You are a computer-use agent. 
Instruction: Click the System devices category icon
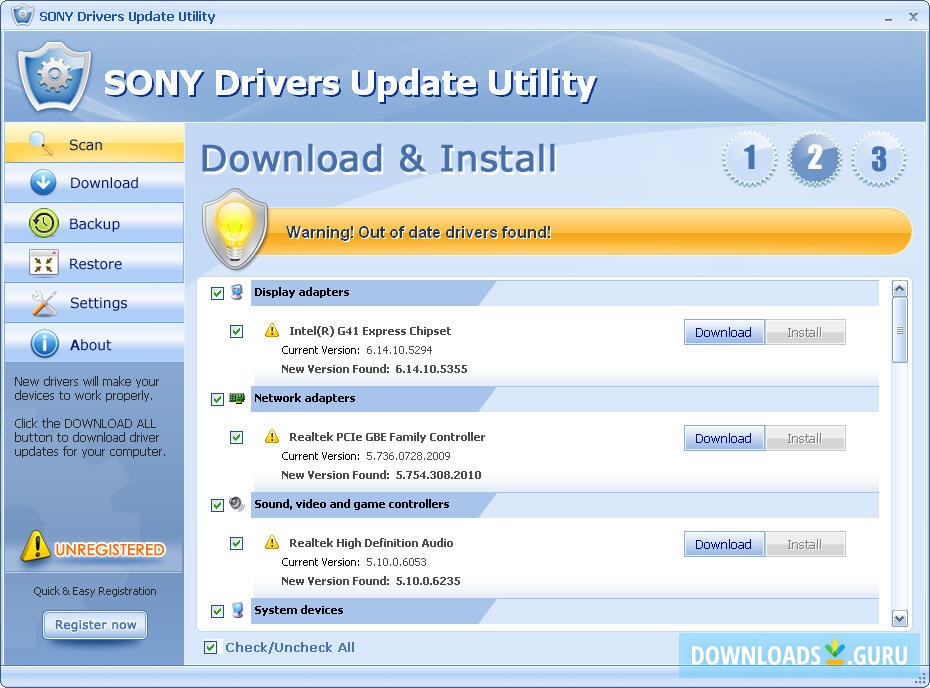[237, 610]
